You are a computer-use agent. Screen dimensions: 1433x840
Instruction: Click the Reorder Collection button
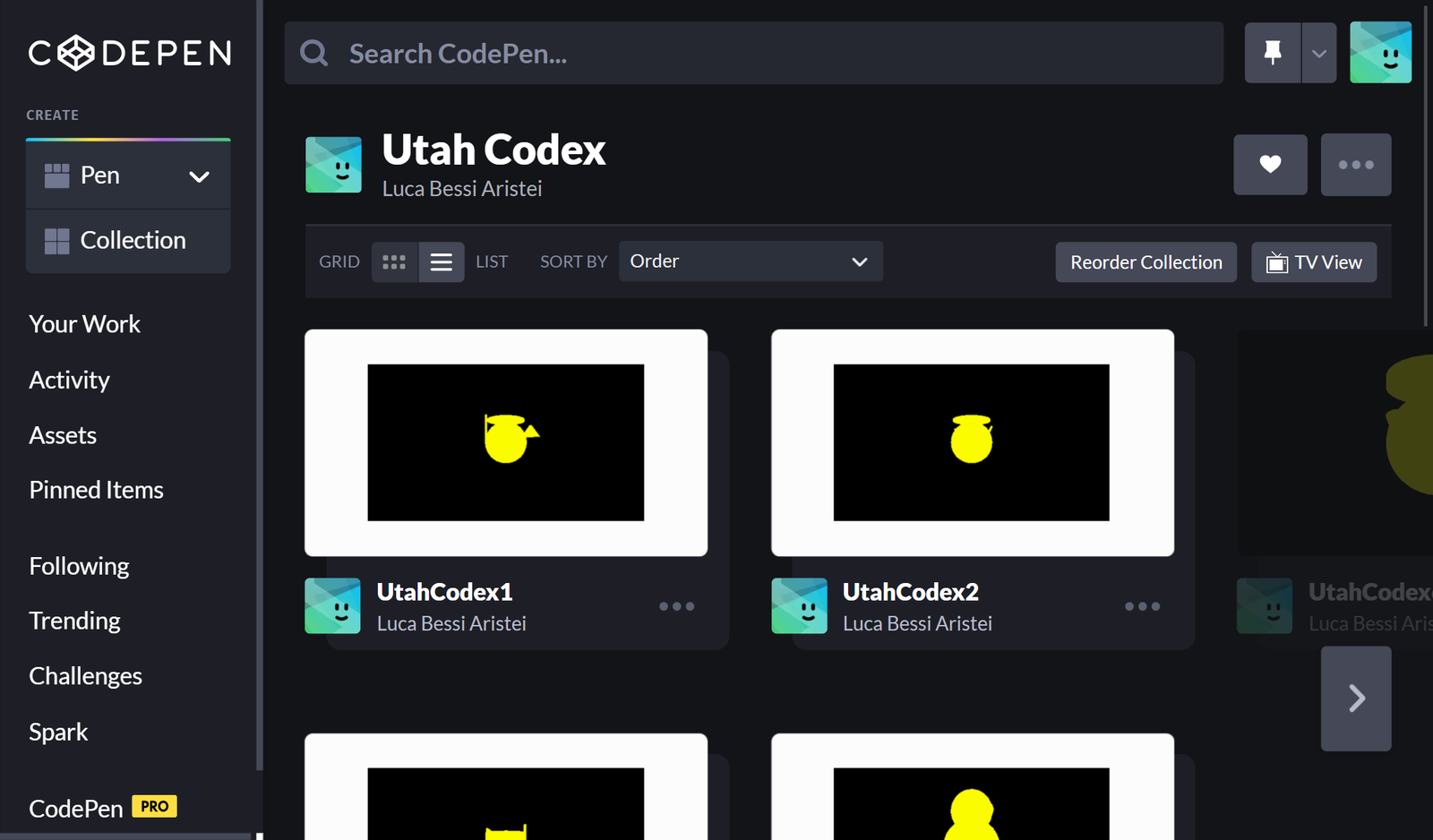(x=1146, y=262)
